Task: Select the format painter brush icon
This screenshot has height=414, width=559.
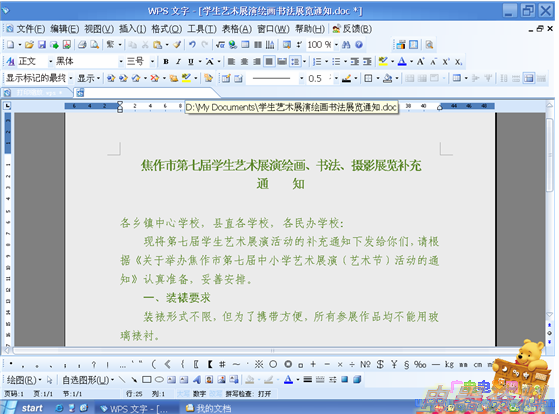Action: point(177,45)
